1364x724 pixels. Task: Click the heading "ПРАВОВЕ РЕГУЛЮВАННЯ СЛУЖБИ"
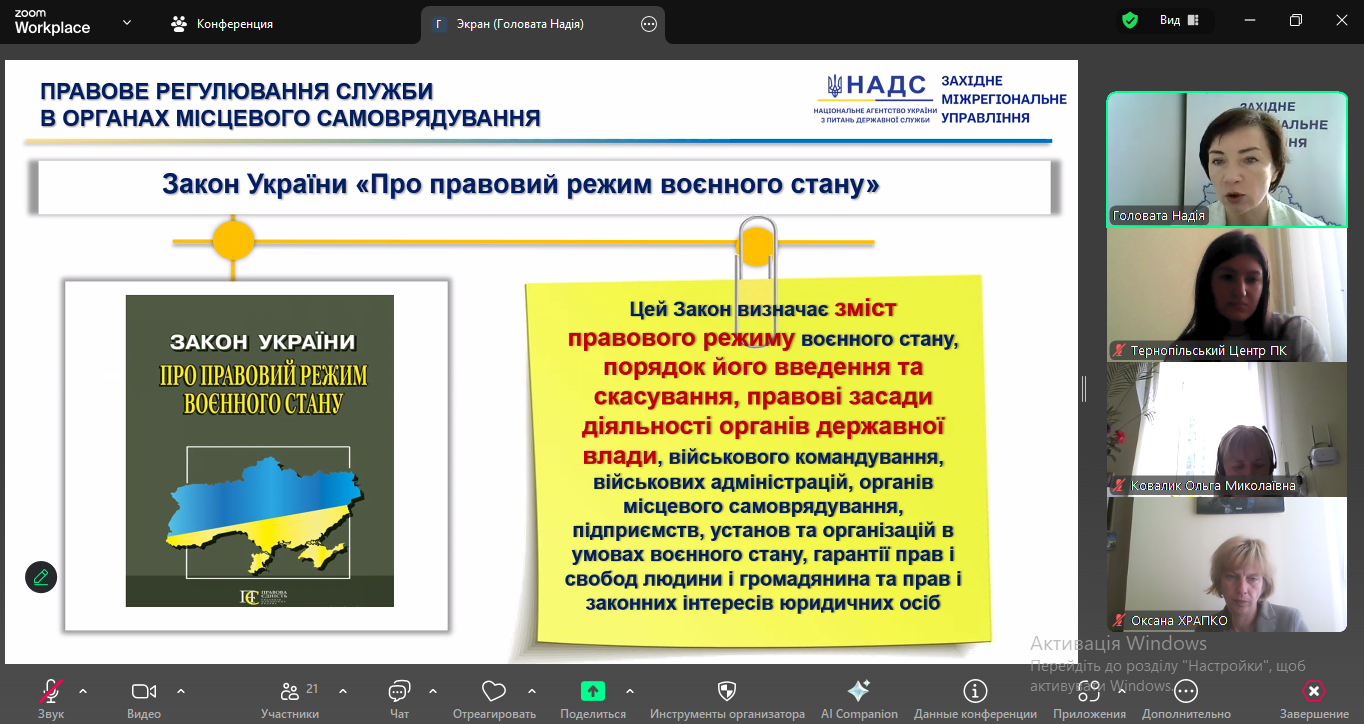click(237, 91)
